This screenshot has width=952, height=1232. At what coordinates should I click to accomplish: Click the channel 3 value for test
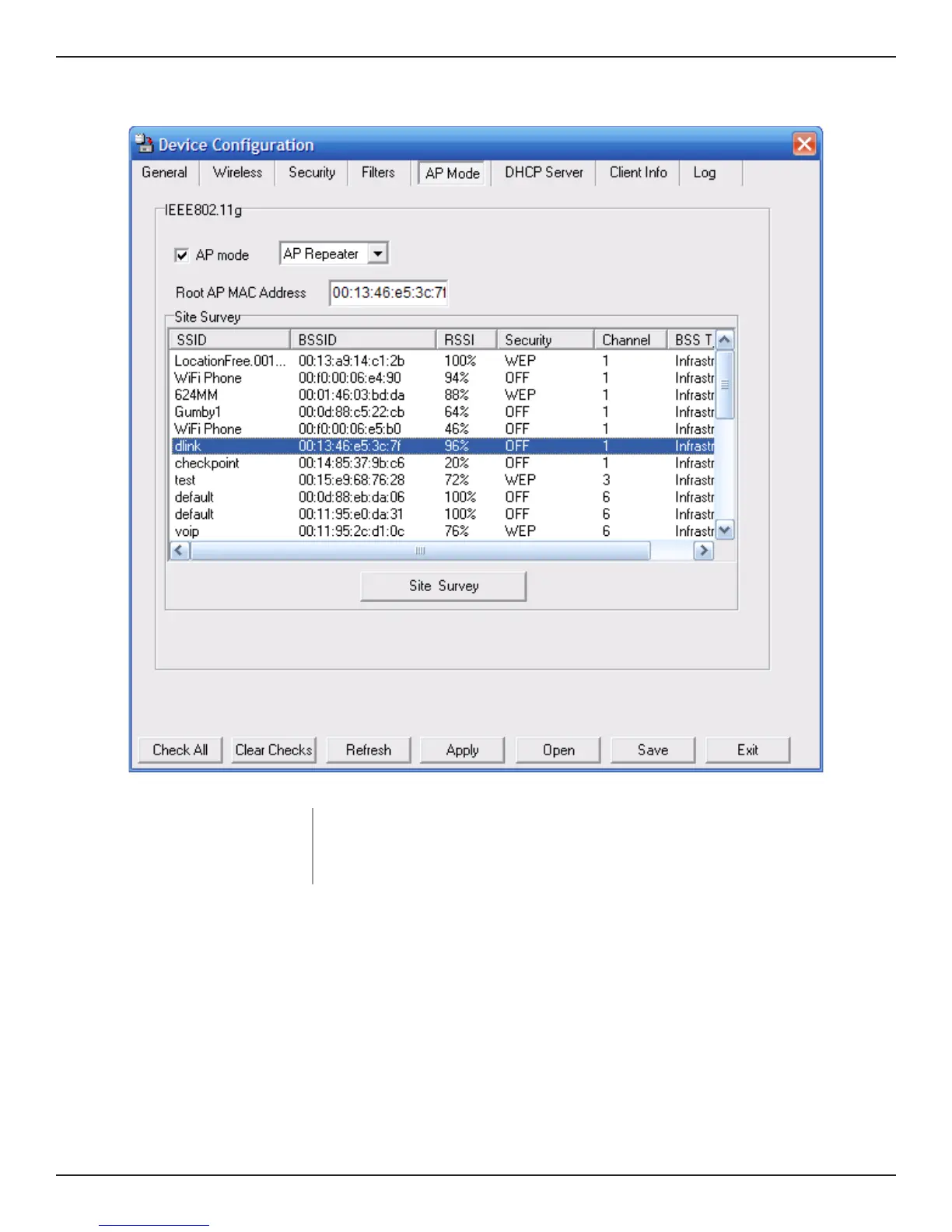tap(606, 481)
